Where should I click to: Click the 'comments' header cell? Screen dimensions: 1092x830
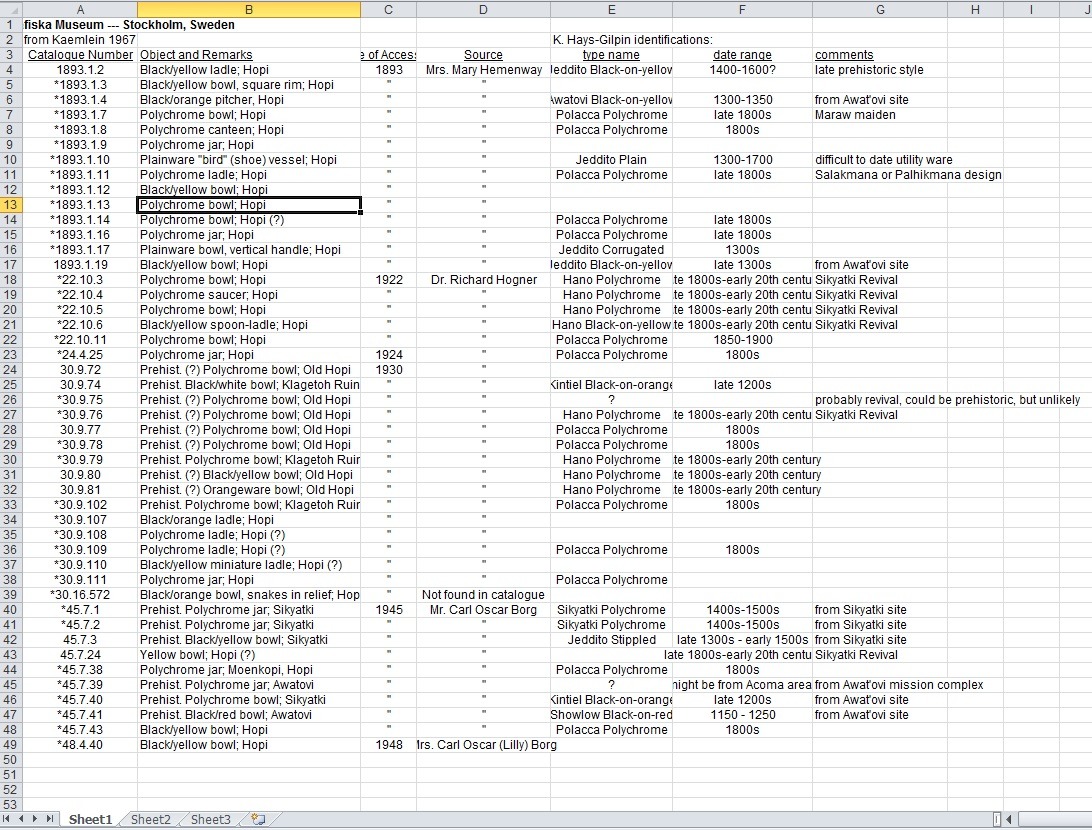880,55
